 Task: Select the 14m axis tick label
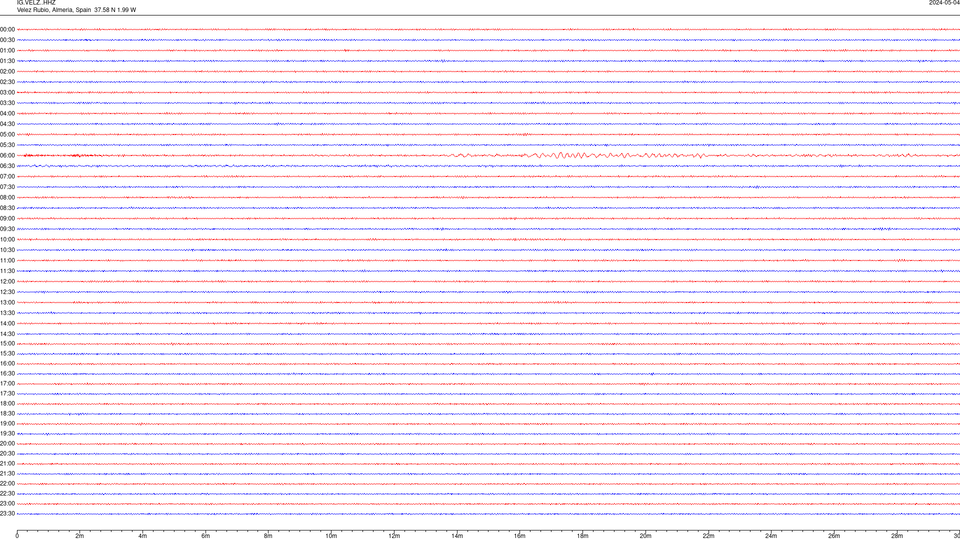click(x=457, y=536)
